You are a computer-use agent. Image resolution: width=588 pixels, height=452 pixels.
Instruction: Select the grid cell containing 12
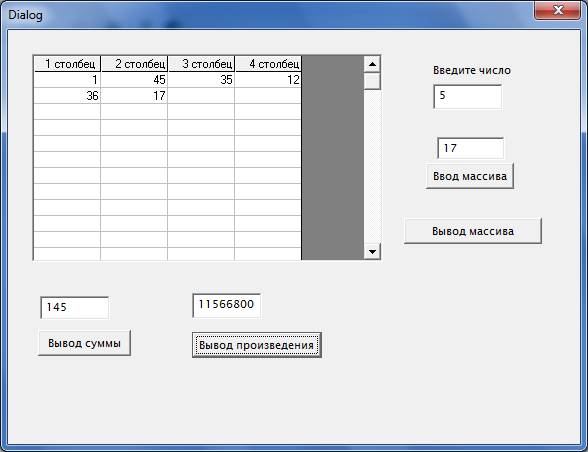click(x=268, y=80)
